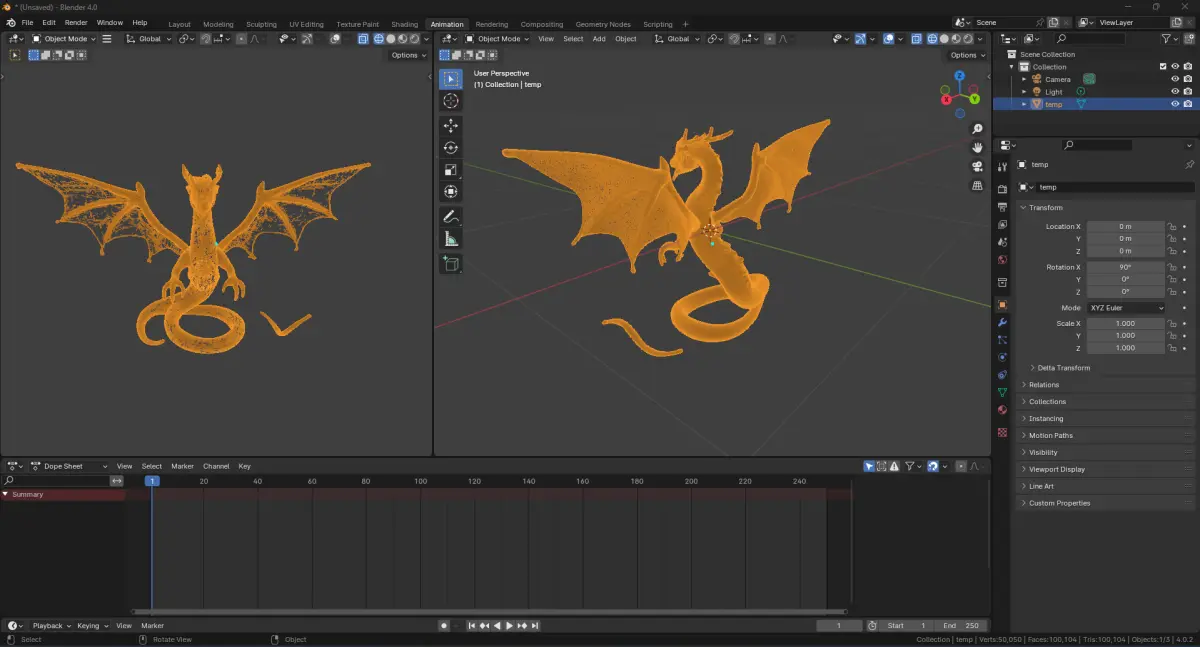Expand the Camera item in outliner

coord(1024,79)
